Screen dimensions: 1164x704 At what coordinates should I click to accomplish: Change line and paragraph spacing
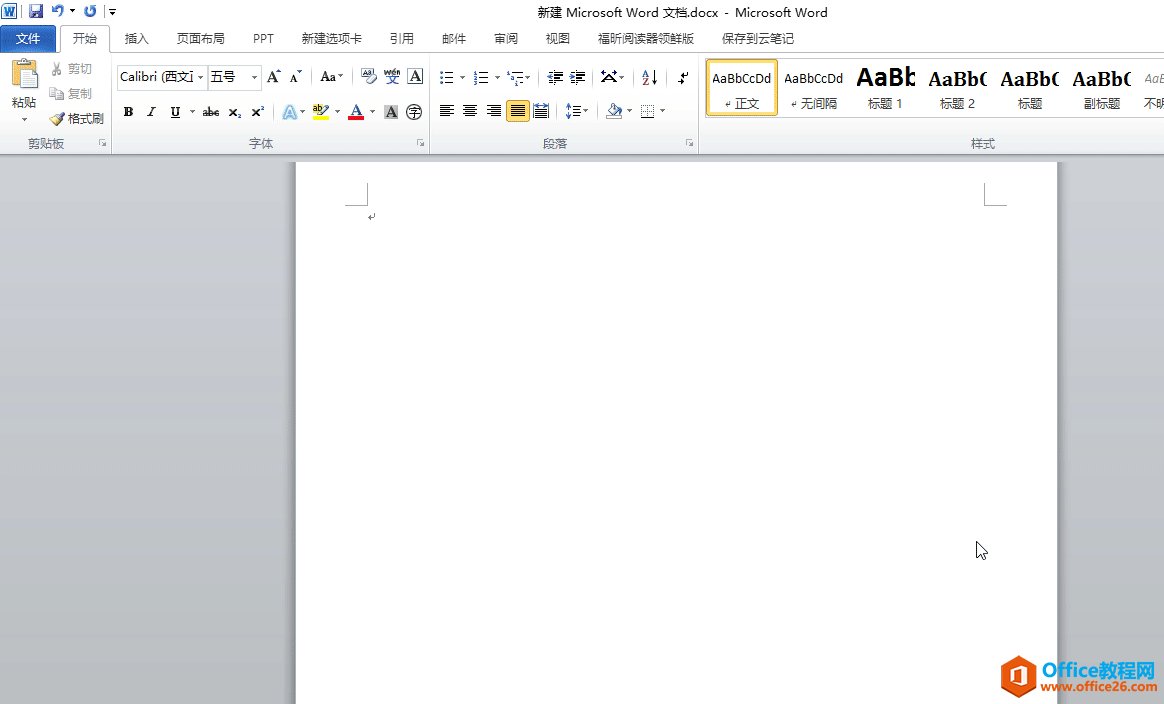(576, 111)
